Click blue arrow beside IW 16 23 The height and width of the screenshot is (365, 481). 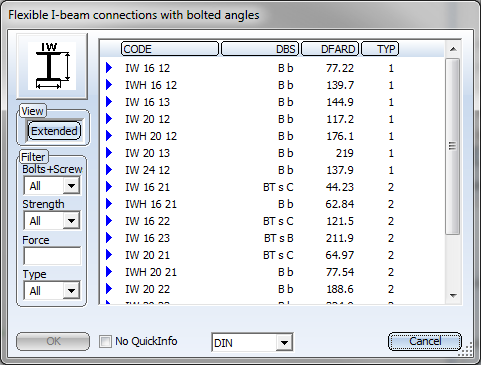coord(109,238)
